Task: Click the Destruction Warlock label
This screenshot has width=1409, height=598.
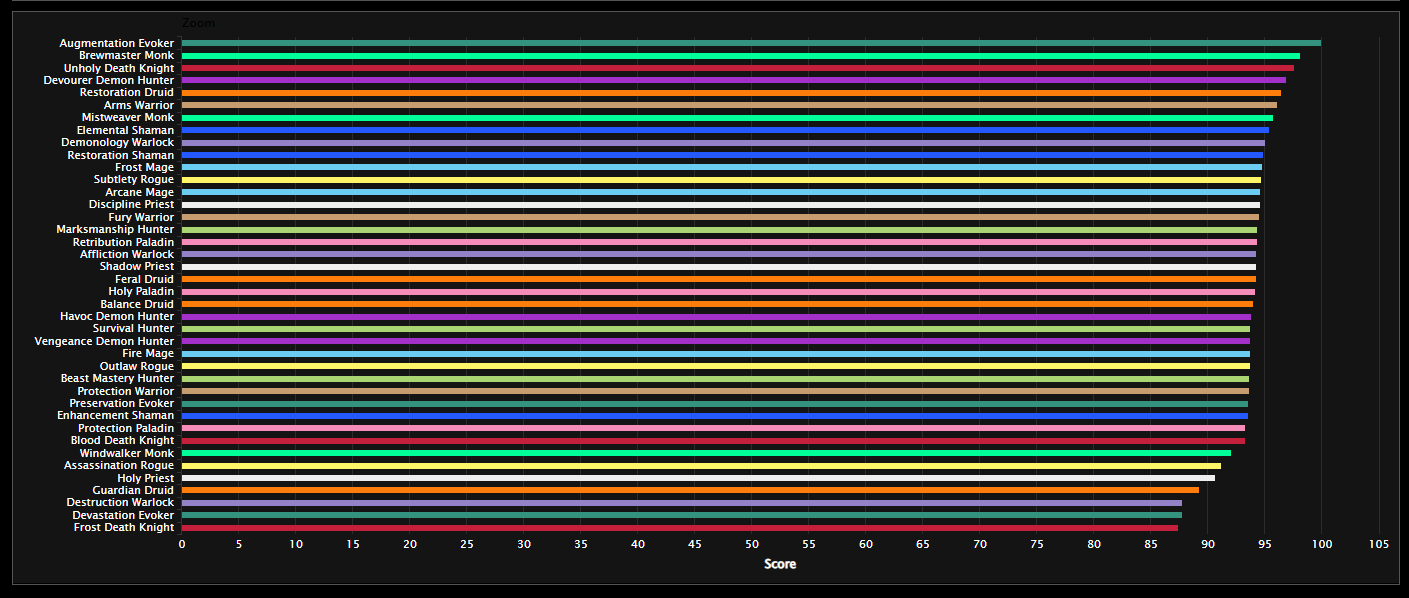Action: click(x=120, y=502)
